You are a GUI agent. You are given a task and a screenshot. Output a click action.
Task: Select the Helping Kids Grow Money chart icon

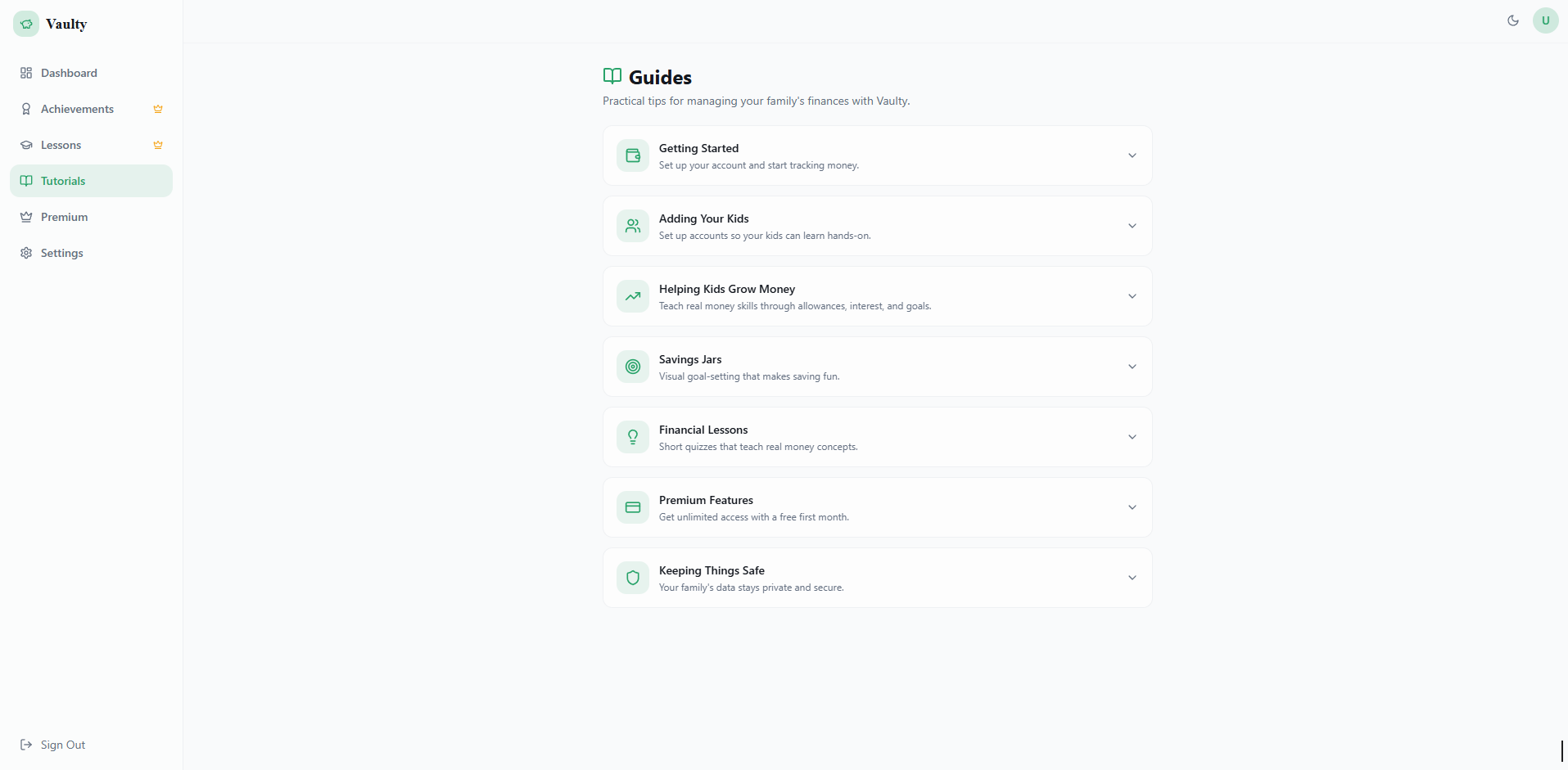click(632, 295)
